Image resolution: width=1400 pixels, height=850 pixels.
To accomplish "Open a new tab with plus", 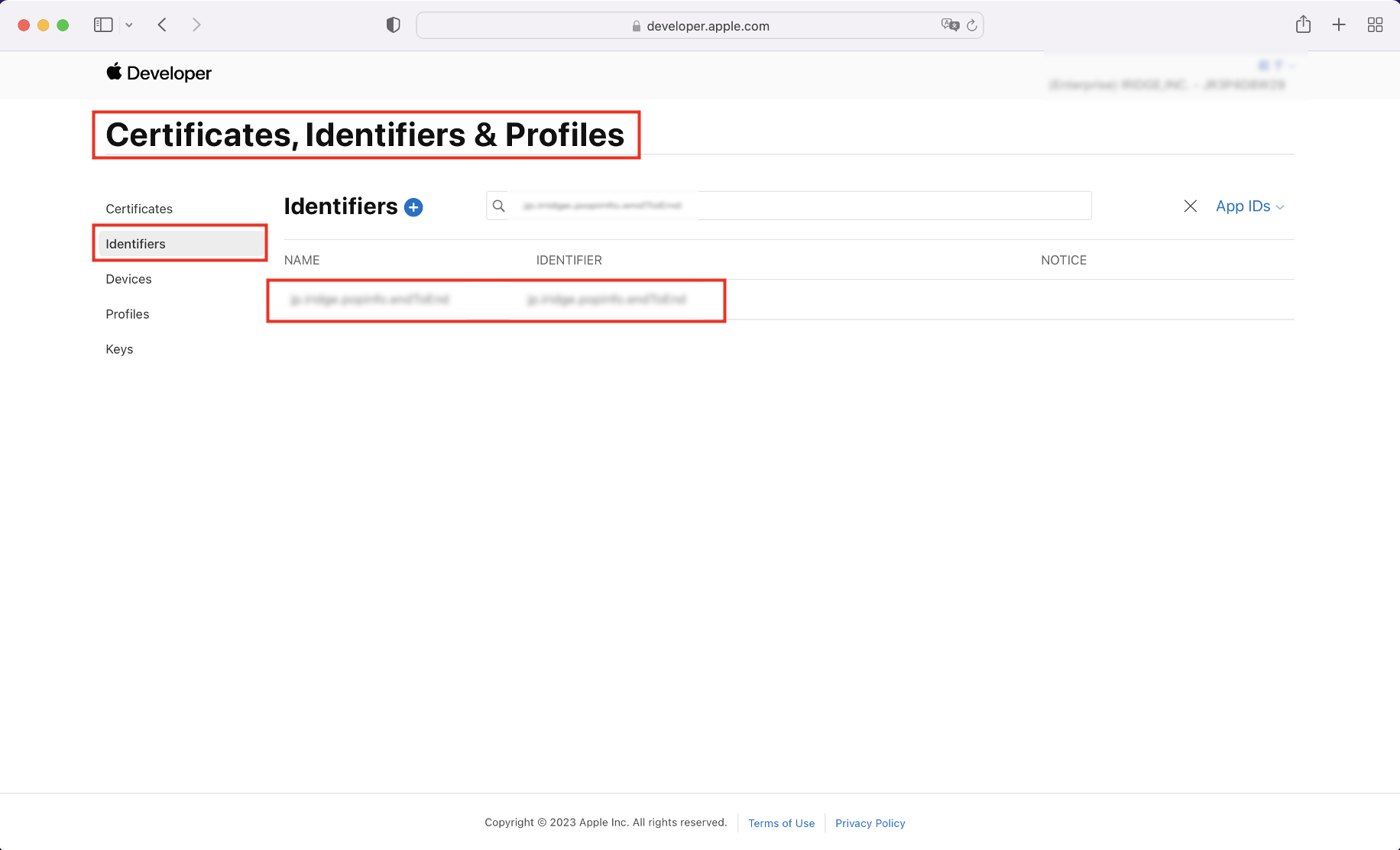I will [x=1339, y=25].
